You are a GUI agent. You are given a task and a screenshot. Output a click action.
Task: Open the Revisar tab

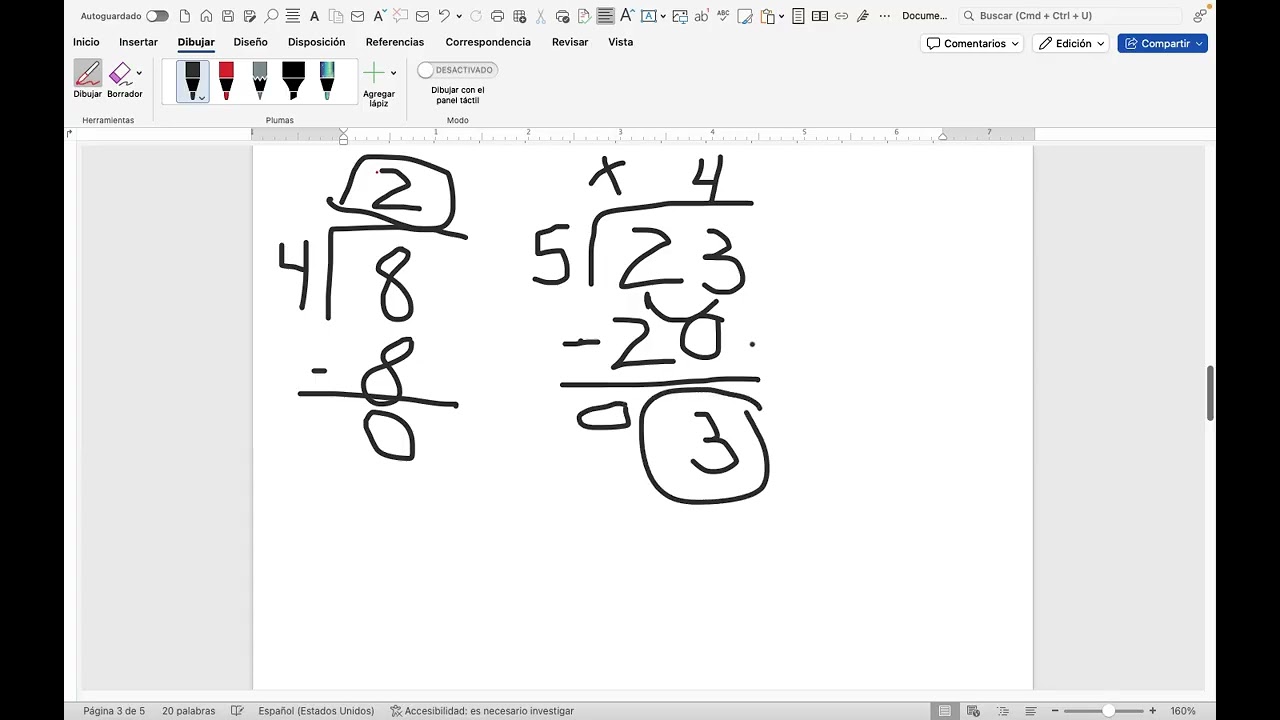[569, 42]
